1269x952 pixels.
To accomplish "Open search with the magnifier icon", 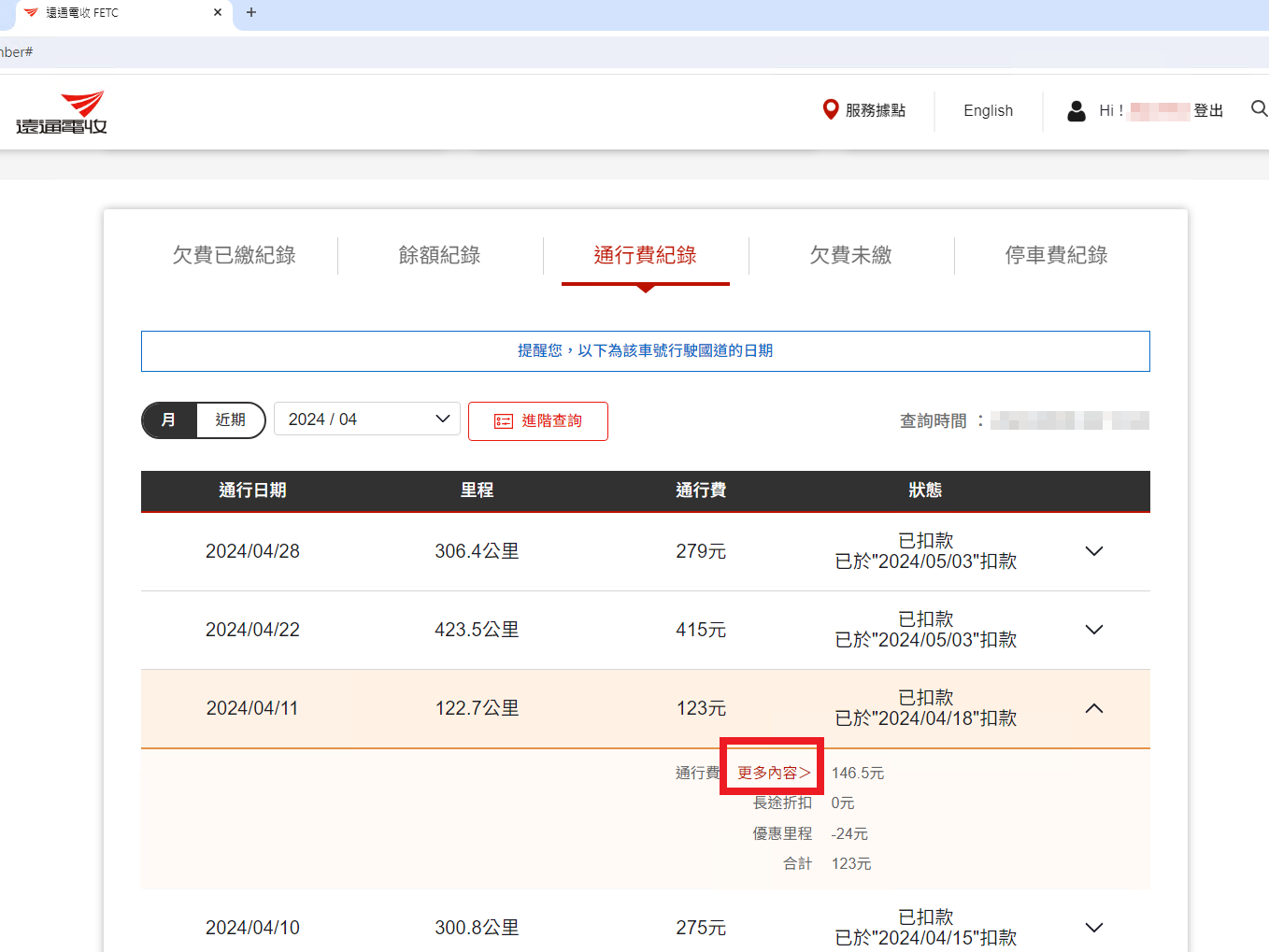I will click(x=1259, y=109).
